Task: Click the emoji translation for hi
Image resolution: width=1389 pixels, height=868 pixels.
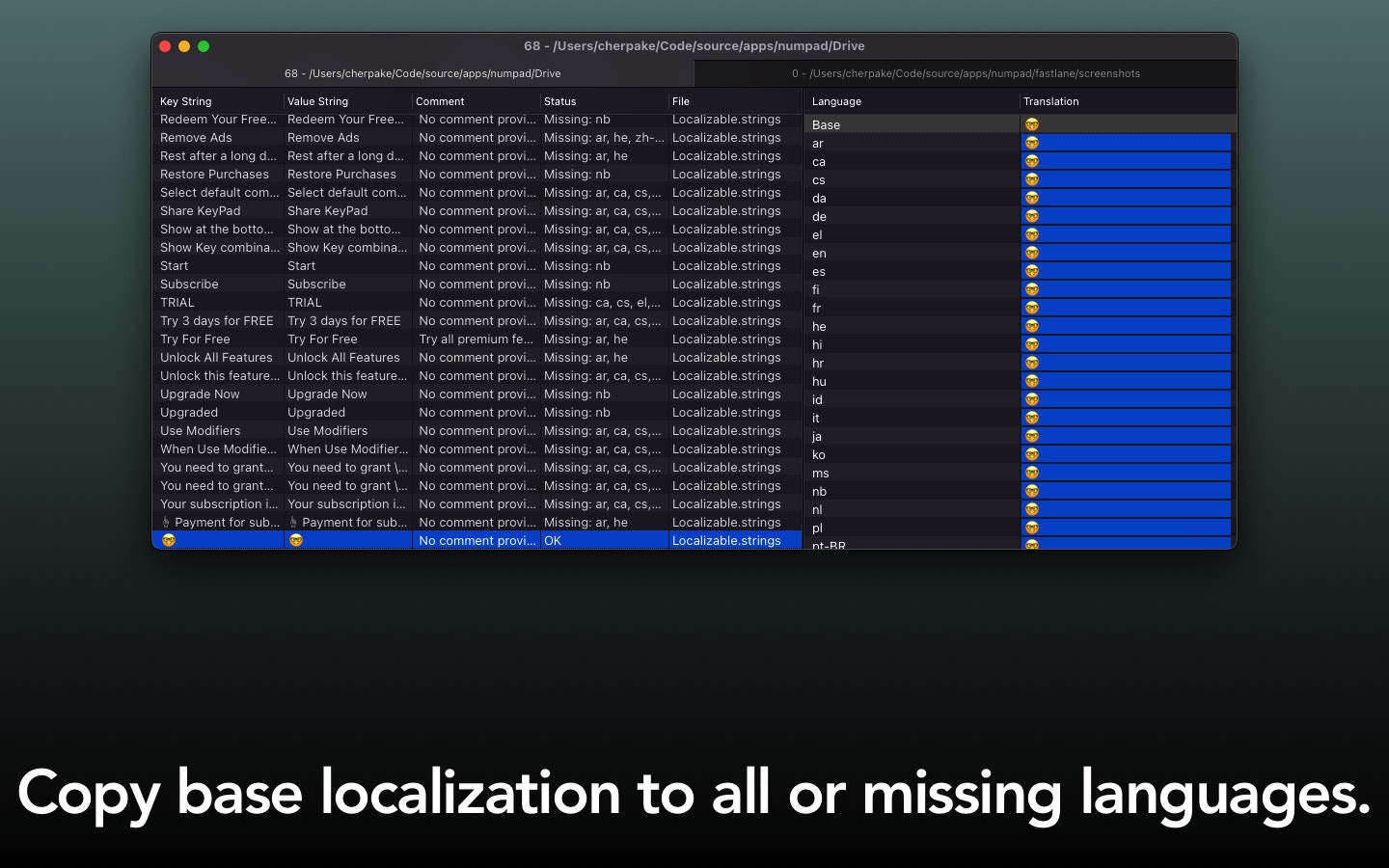Action: pos(1032,344)
